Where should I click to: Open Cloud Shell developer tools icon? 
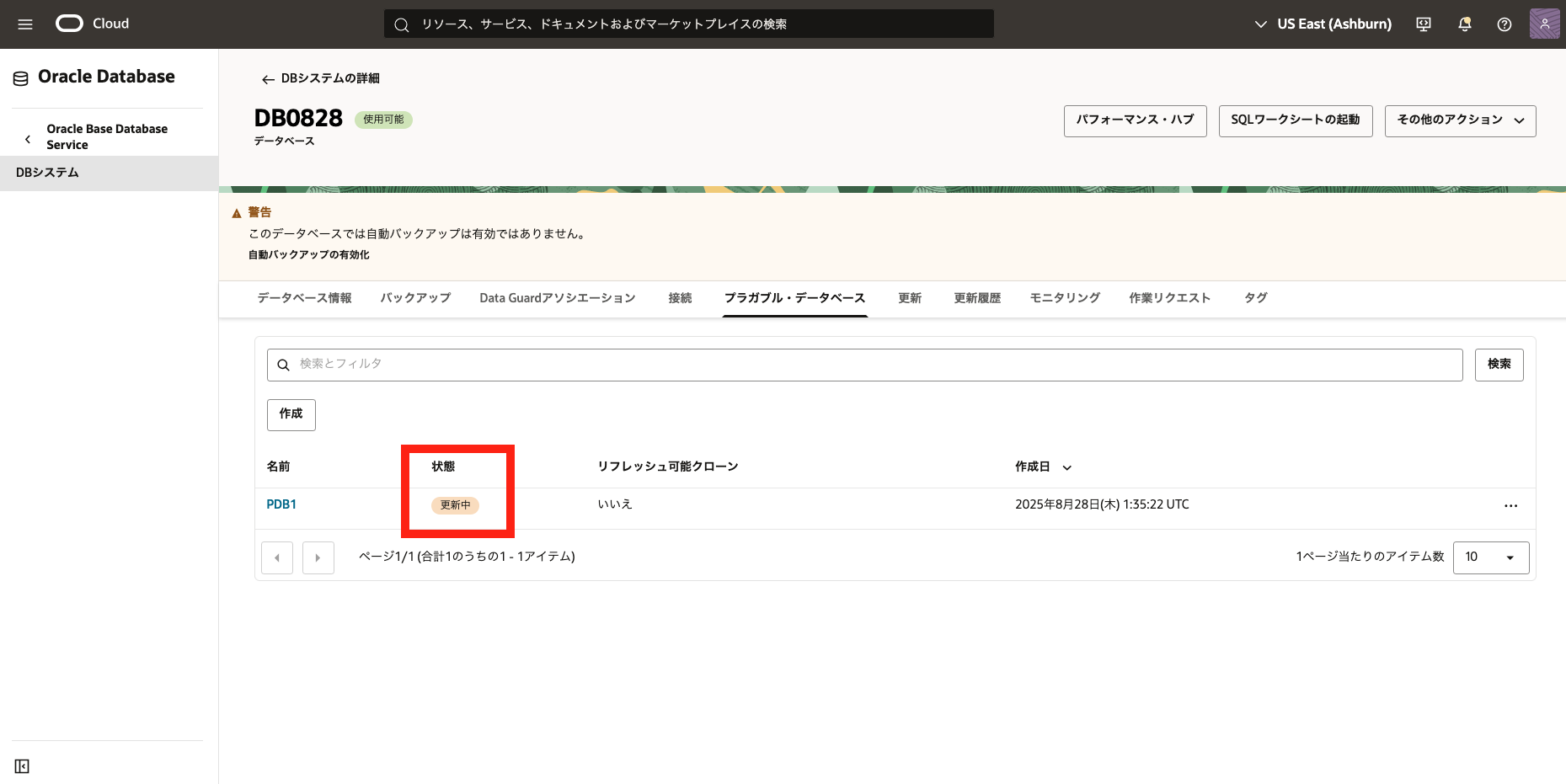1424,24
